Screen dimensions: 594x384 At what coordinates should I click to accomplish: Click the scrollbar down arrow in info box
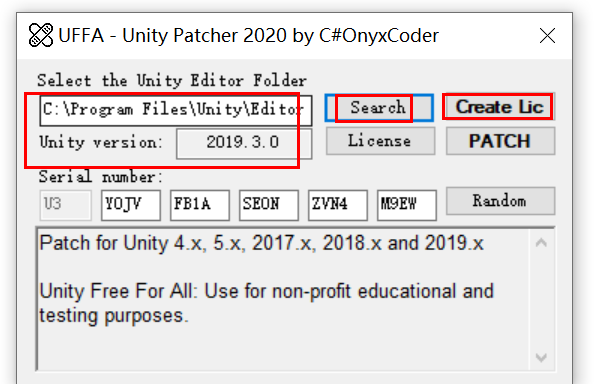point(541,357)
